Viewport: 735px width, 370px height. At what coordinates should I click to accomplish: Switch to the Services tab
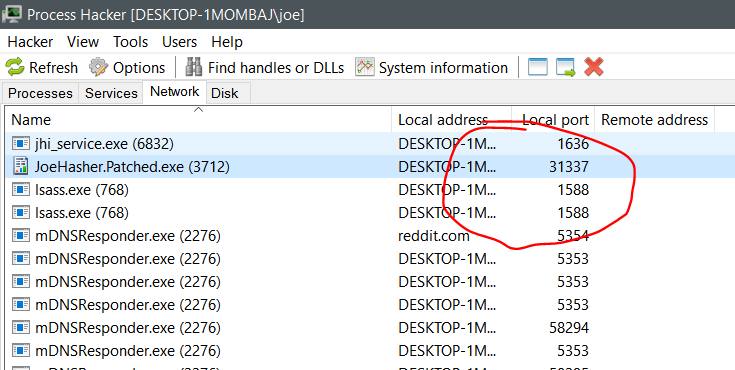click(x=111, y=93)
